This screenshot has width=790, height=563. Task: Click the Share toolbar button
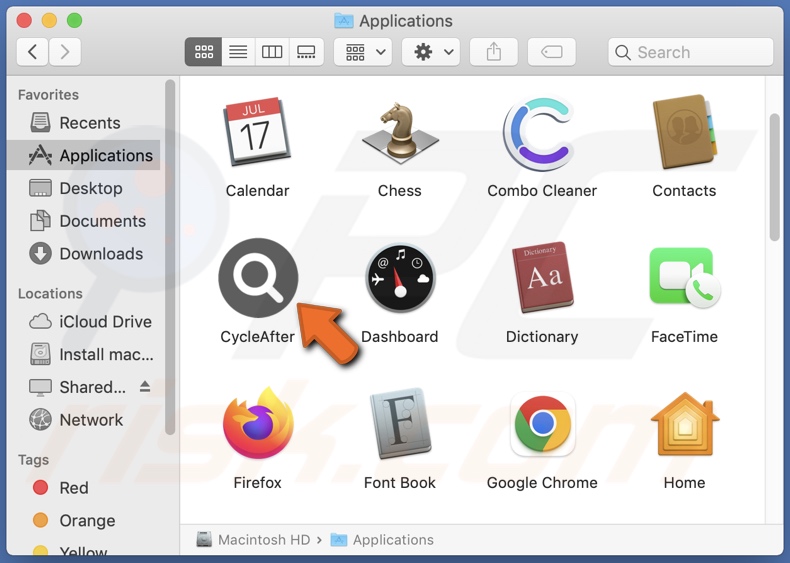494,52
